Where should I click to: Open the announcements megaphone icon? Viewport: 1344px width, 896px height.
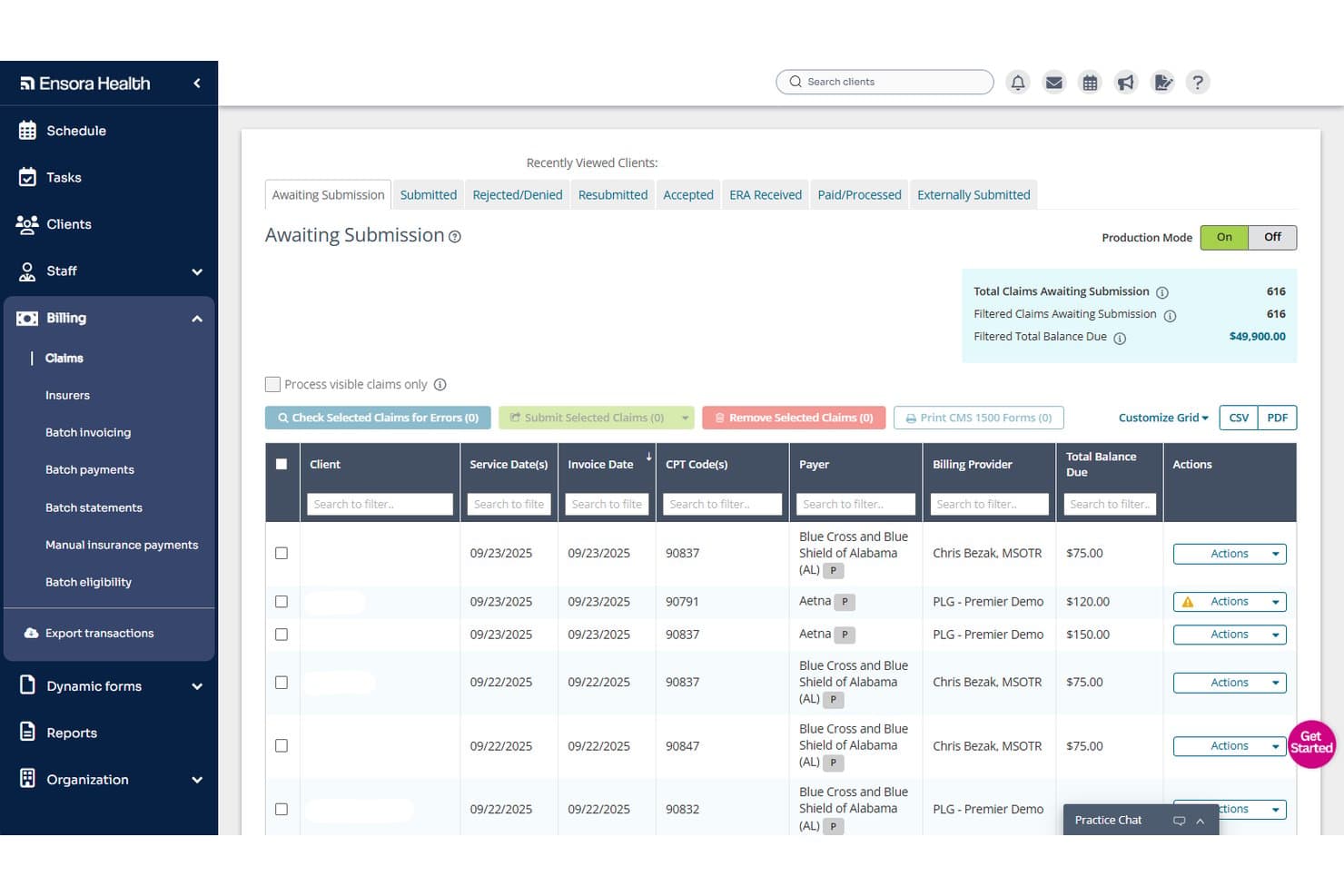point(1126,83)
